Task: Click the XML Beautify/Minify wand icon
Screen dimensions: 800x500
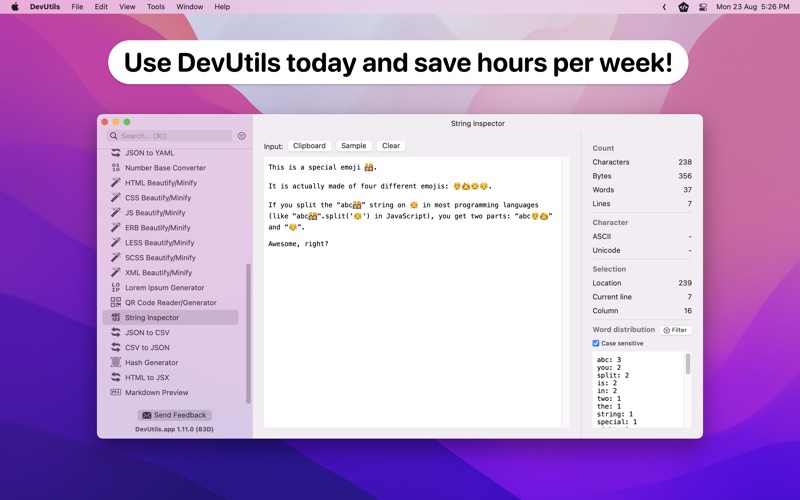Action: coord(116,272)
